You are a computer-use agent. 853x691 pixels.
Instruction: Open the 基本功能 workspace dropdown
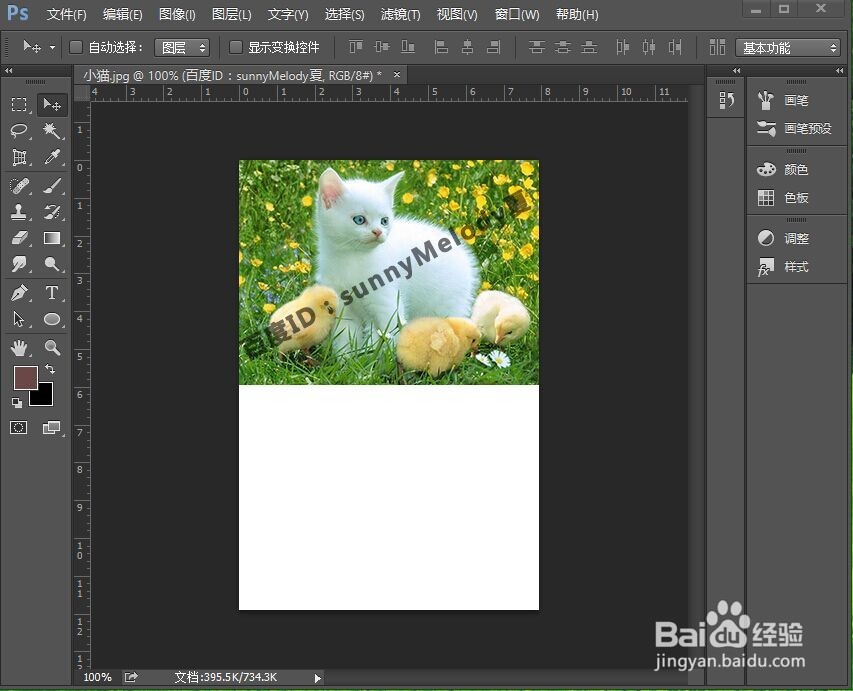point(788,48)
